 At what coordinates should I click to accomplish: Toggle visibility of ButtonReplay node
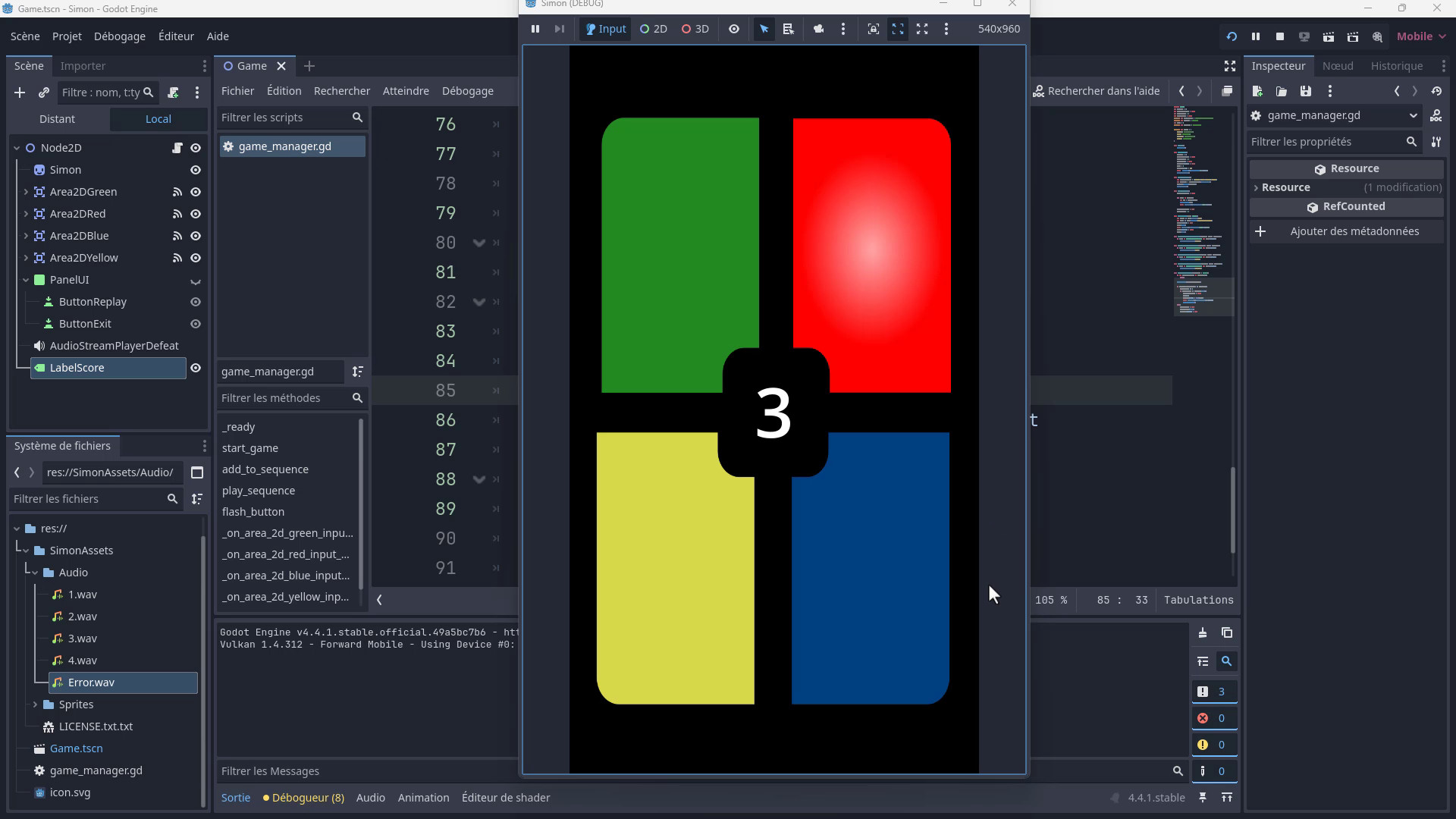[196, 302]
